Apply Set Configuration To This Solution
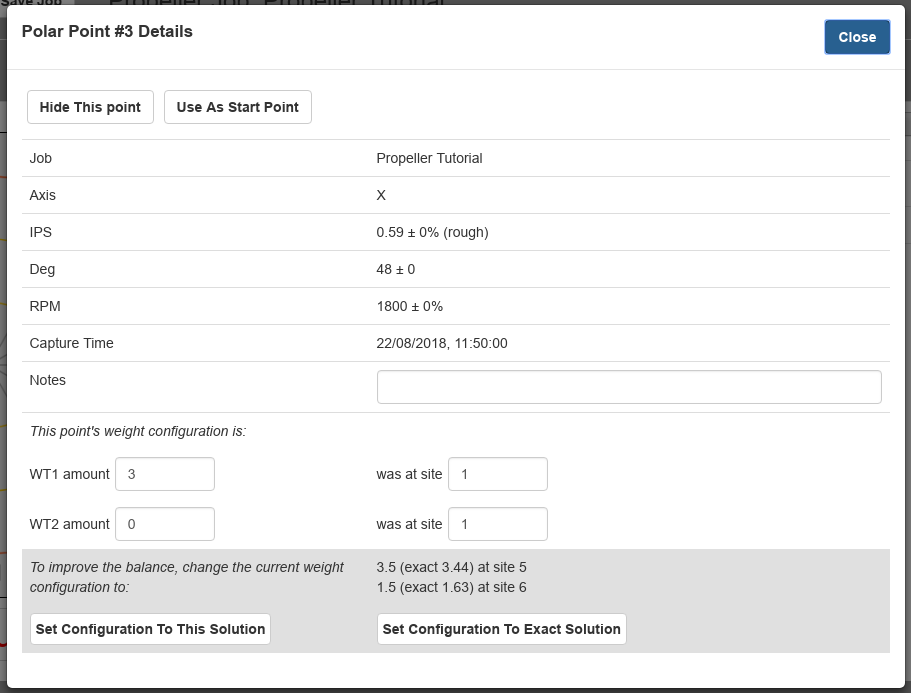 pyautogui.click(x=150, y=629)
